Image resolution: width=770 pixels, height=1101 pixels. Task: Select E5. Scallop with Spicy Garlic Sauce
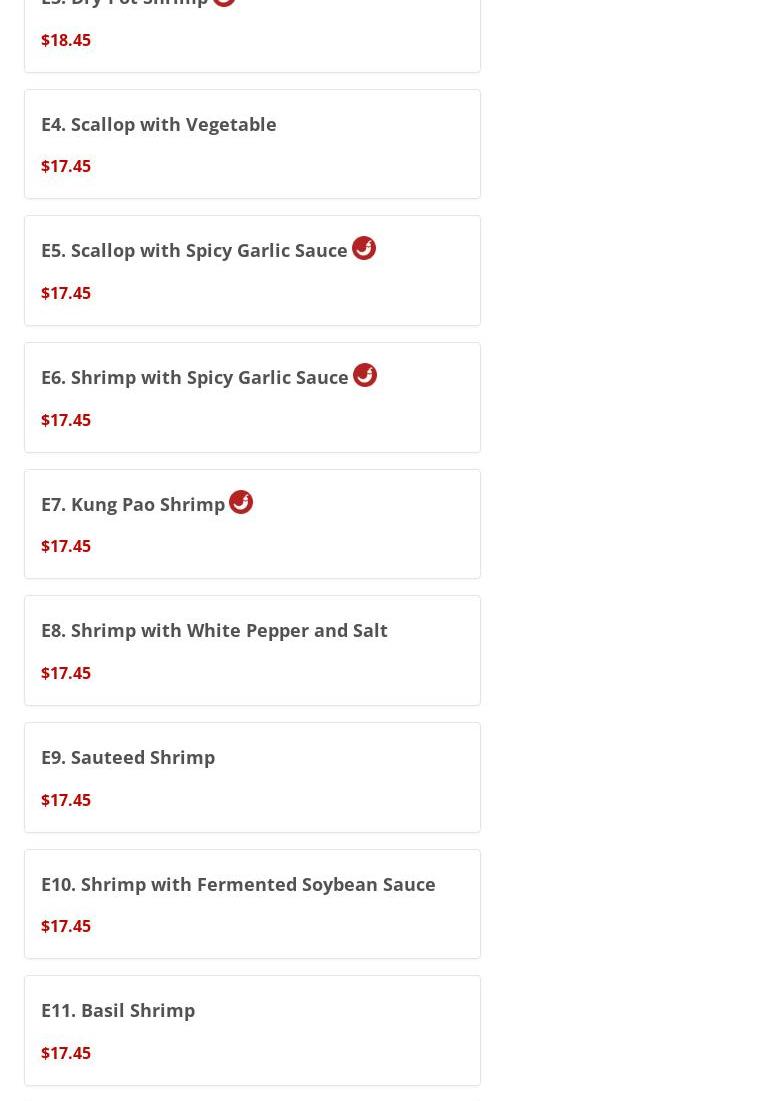tap(194, 251)
